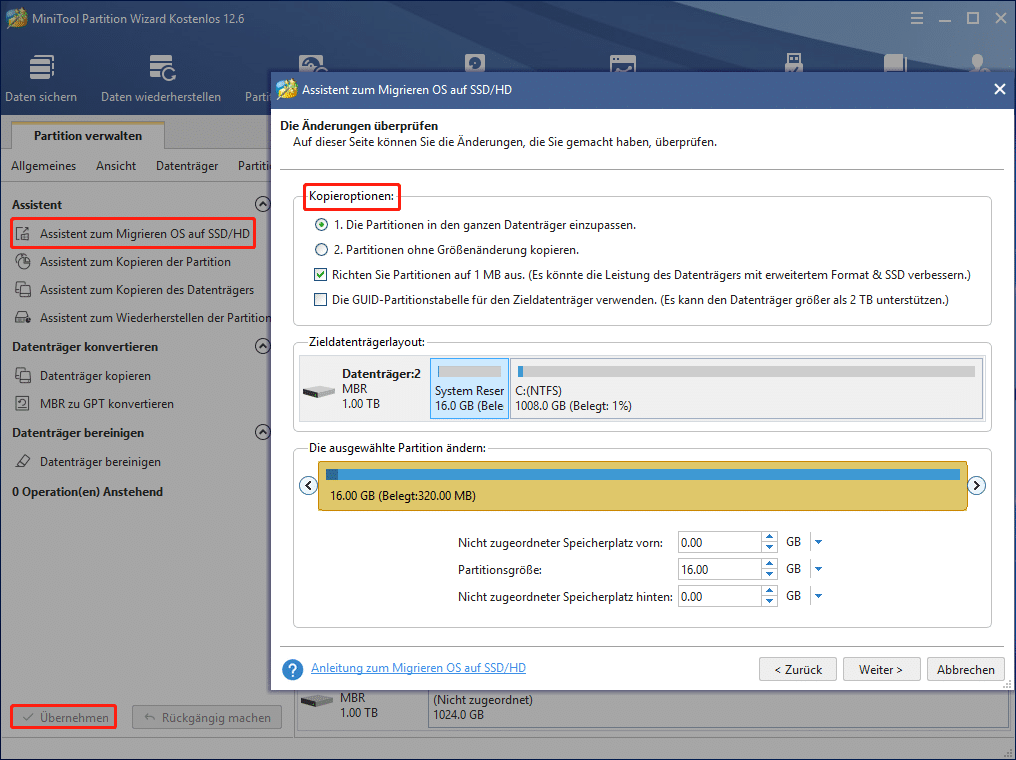The width and height of the screenshot is (1016, 760).
Task: Click the Assistent zum Kopieren des Datenträgers icon
Action: (23, 290)
